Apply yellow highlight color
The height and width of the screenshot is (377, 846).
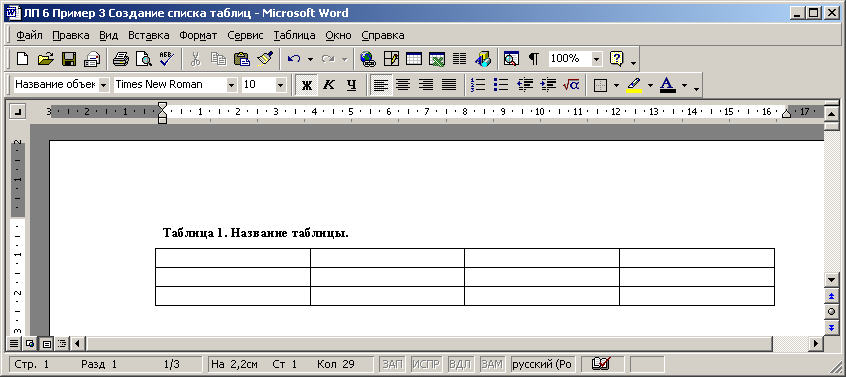coord(634,85)
